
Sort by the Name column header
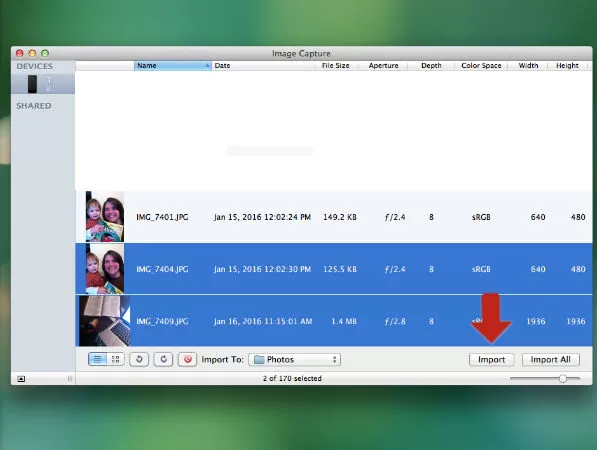172,66
